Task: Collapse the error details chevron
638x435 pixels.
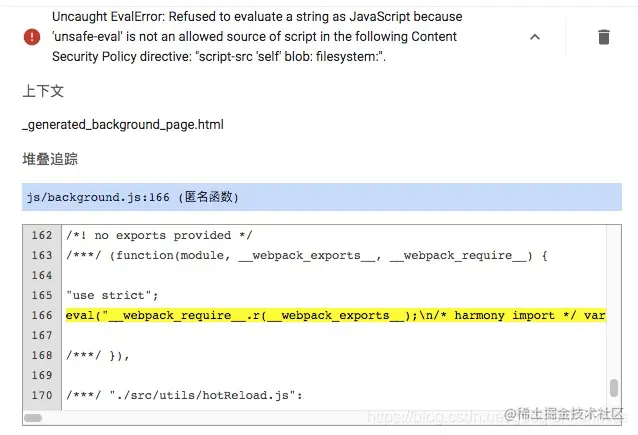Action: 534,37
